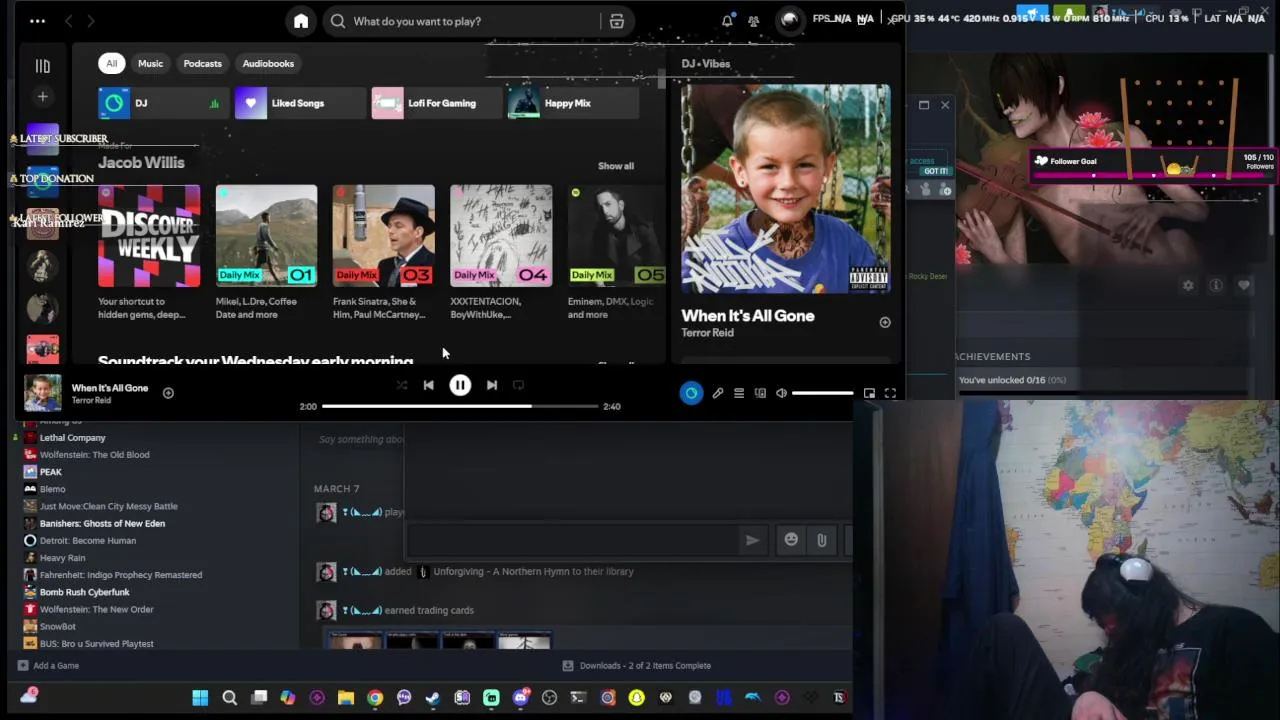Show all Made For Jacob Willis
This screenshot has height=720, width=1280.
[x=616, y=166]
